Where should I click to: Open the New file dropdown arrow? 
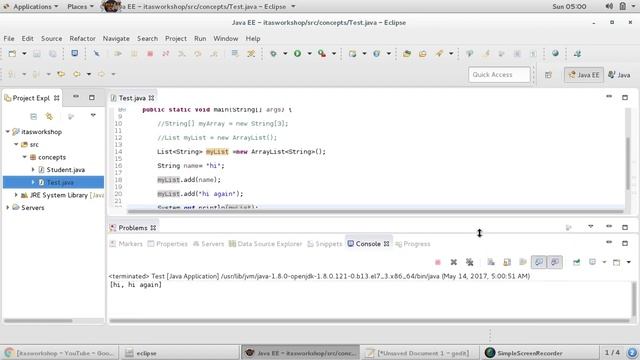click(24, 53)
